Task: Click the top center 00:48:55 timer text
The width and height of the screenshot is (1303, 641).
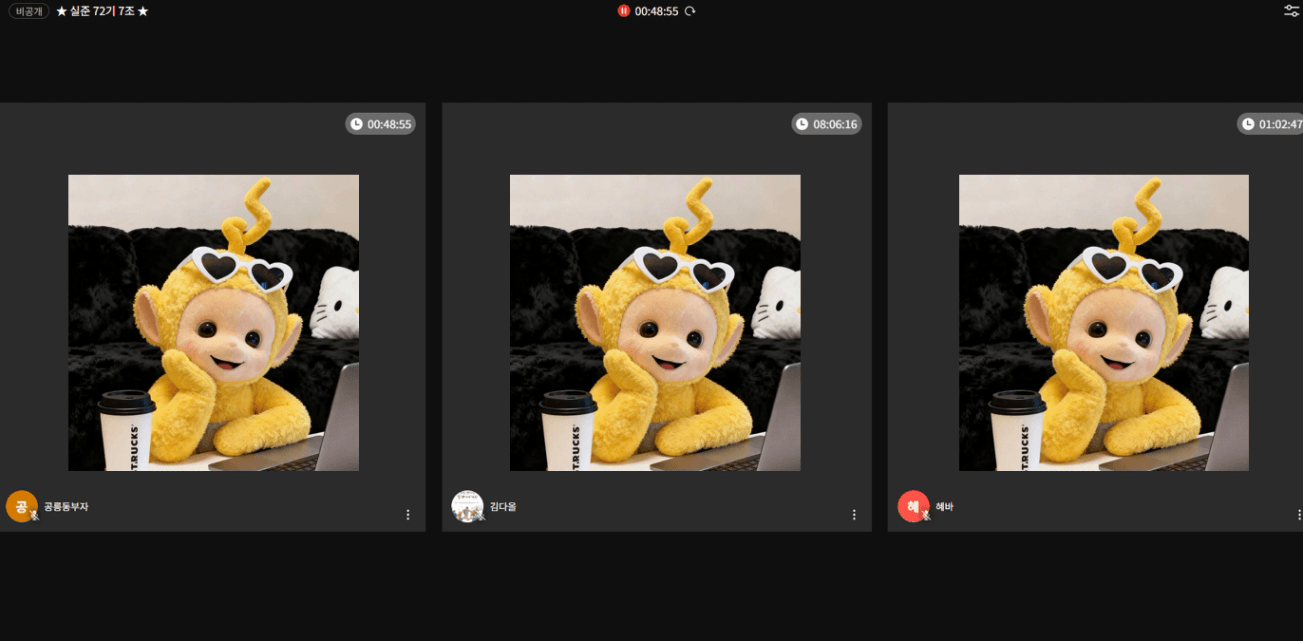Action: (656, 11)
